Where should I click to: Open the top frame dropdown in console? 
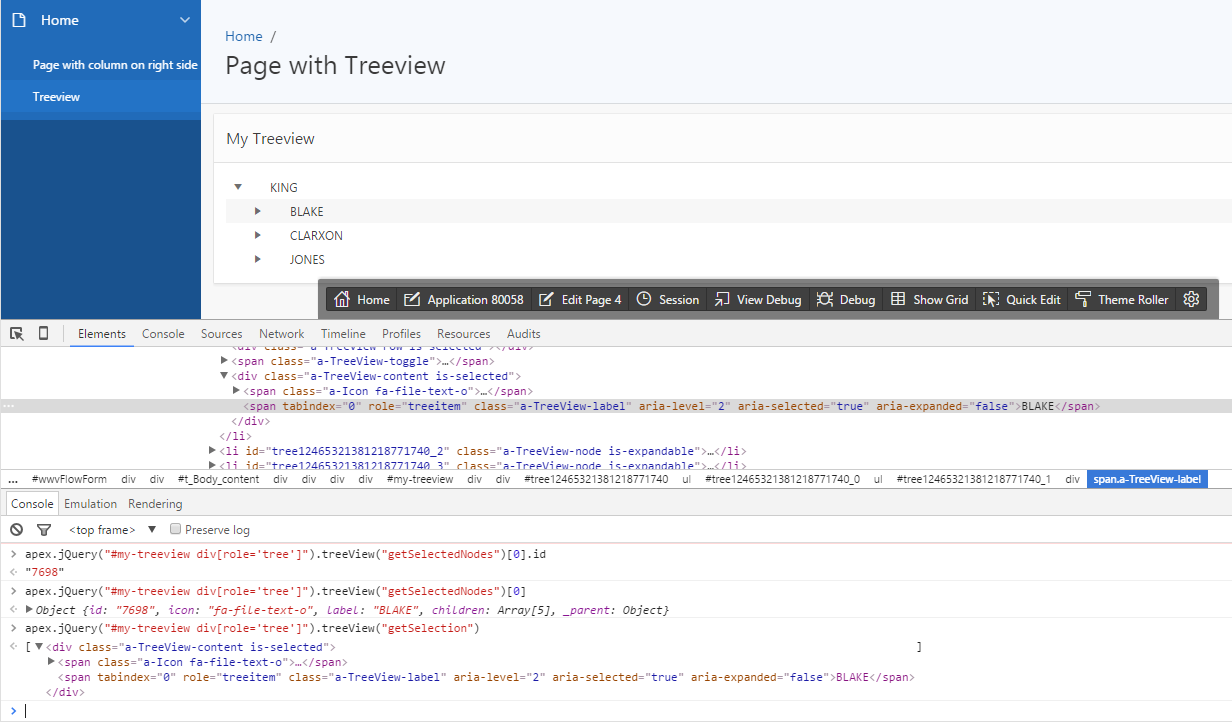tap(103, 529)
